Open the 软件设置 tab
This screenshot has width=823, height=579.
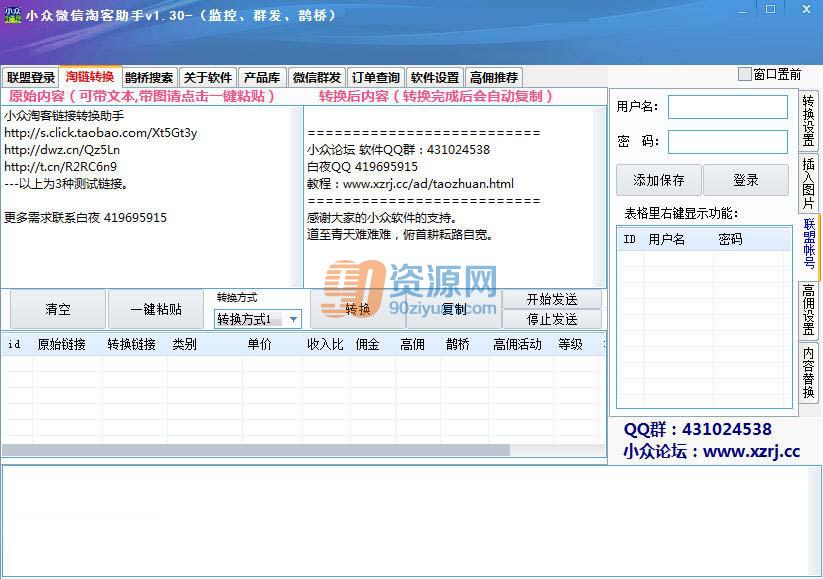(x=435, y=78)
